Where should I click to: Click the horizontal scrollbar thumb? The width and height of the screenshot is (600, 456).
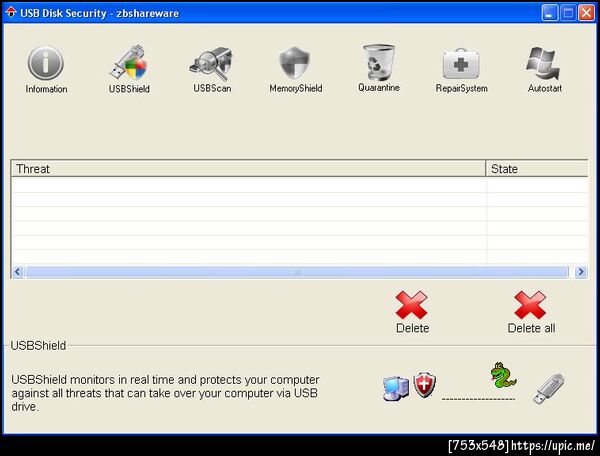click(x=297, y=272)
